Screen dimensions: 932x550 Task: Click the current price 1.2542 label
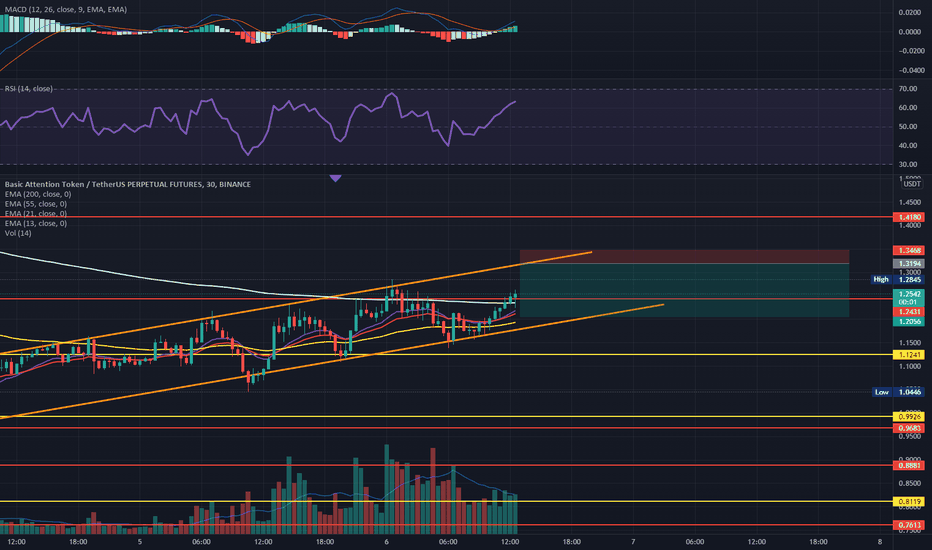tap(909, 294)
